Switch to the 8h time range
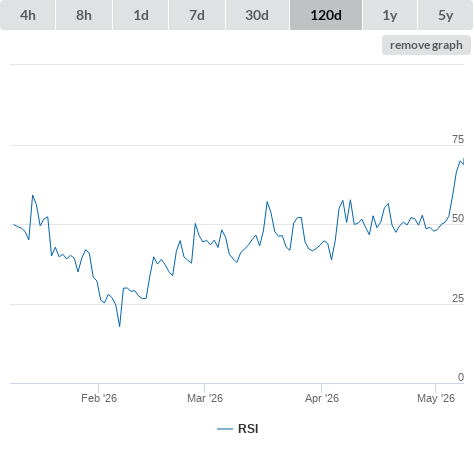 (84, 15)
